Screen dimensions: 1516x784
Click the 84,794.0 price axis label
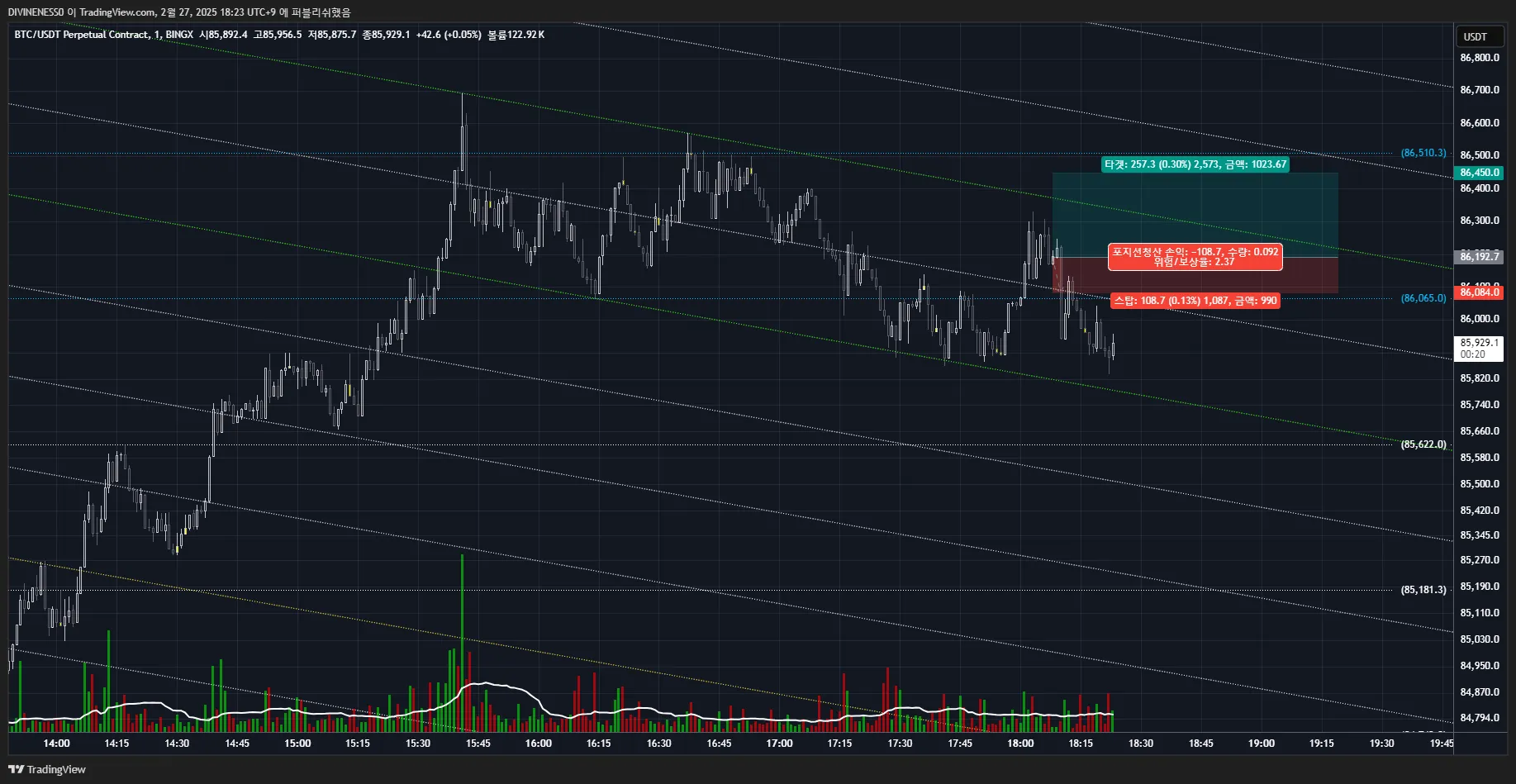coord(1479,718)
